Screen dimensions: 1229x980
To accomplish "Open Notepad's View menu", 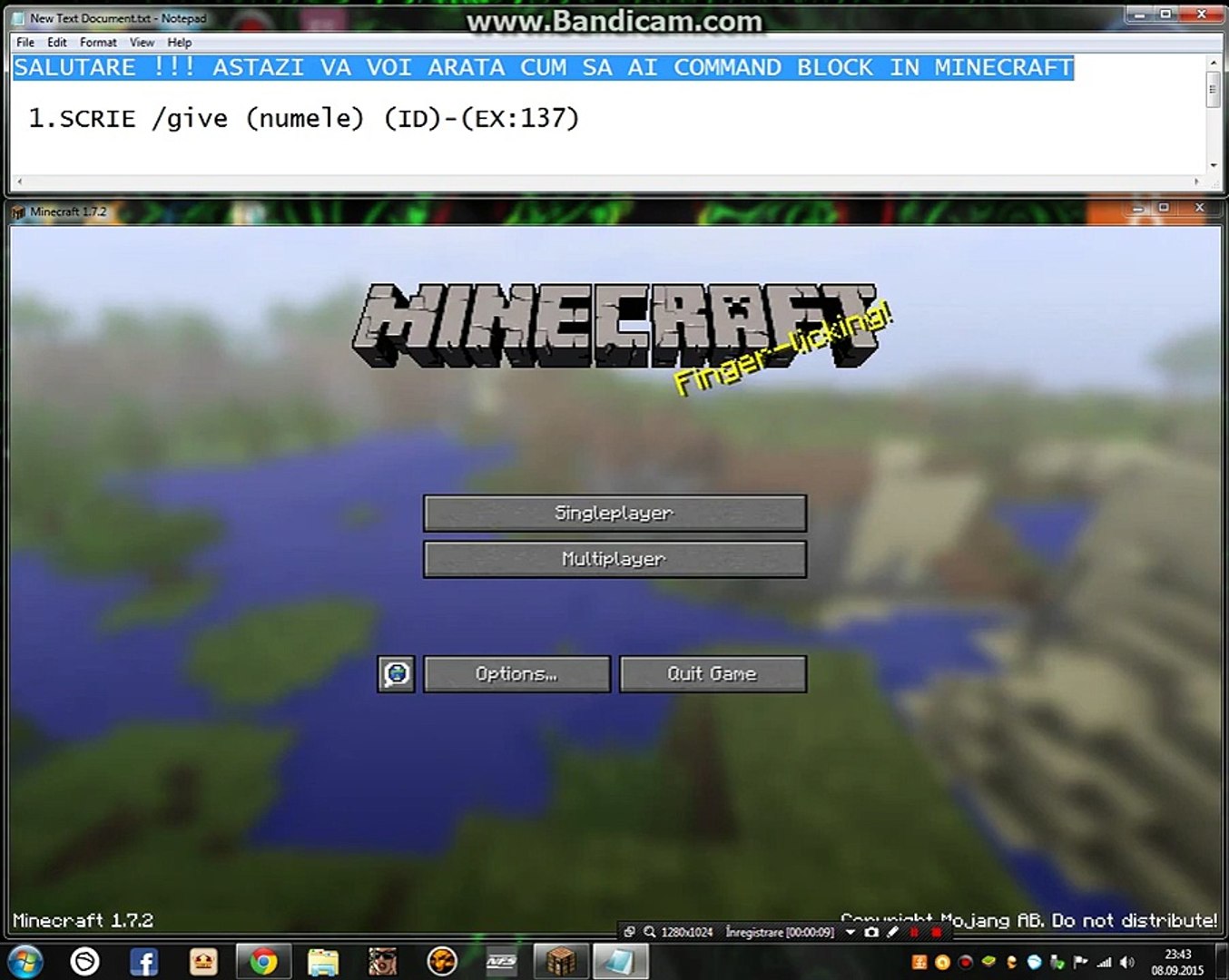I will pos(142,43).
